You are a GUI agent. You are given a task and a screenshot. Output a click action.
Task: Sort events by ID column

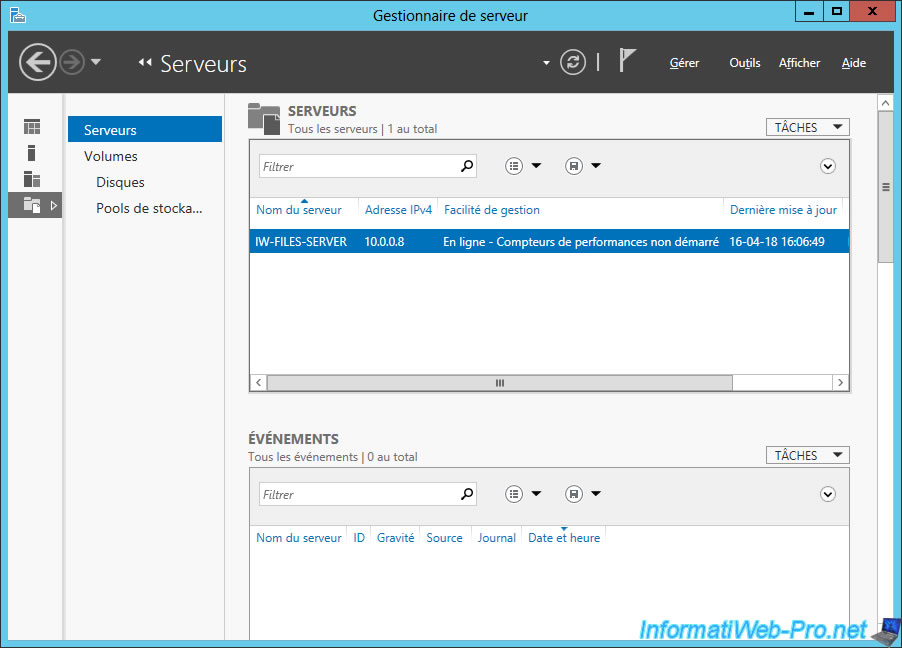pyautogui.click(x=359, y=538)
